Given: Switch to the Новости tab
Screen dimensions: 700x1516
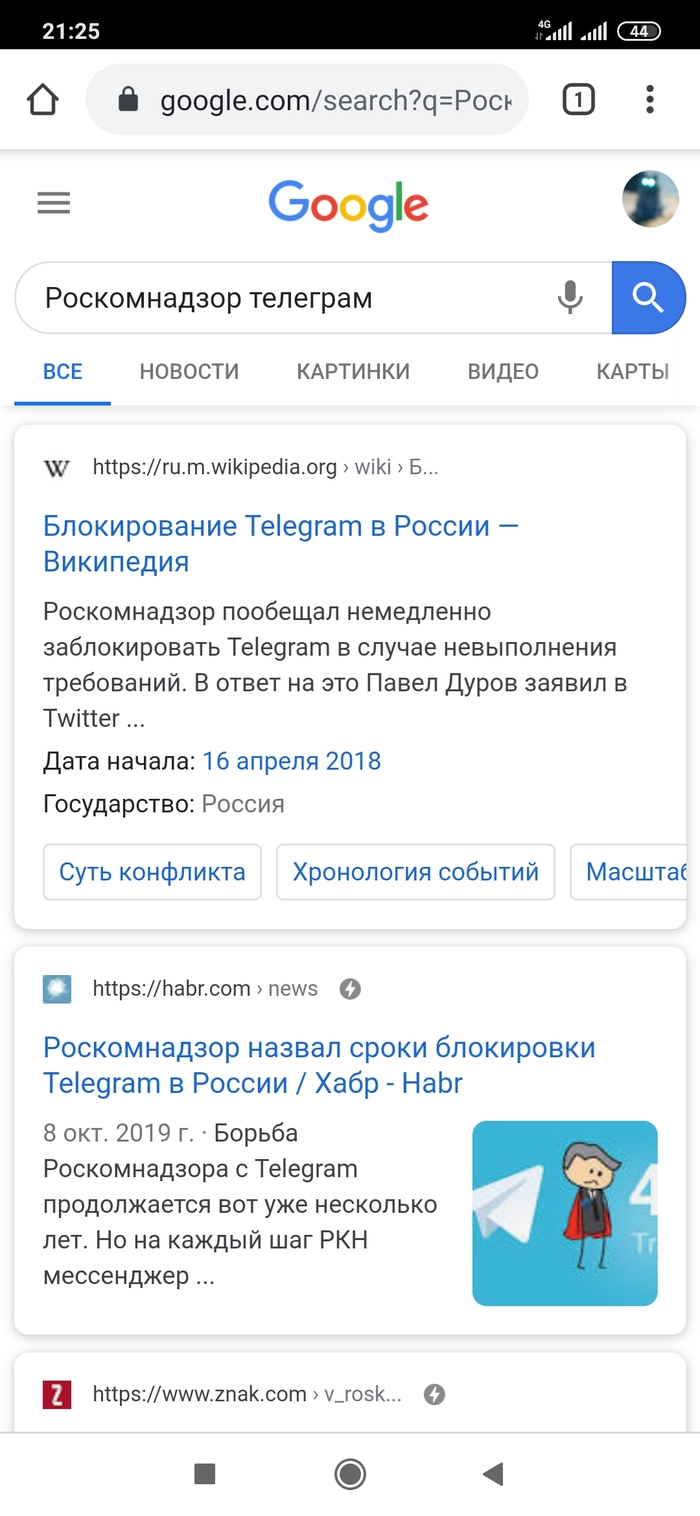Looking at the screenshot, I should [x=189, y=372].
